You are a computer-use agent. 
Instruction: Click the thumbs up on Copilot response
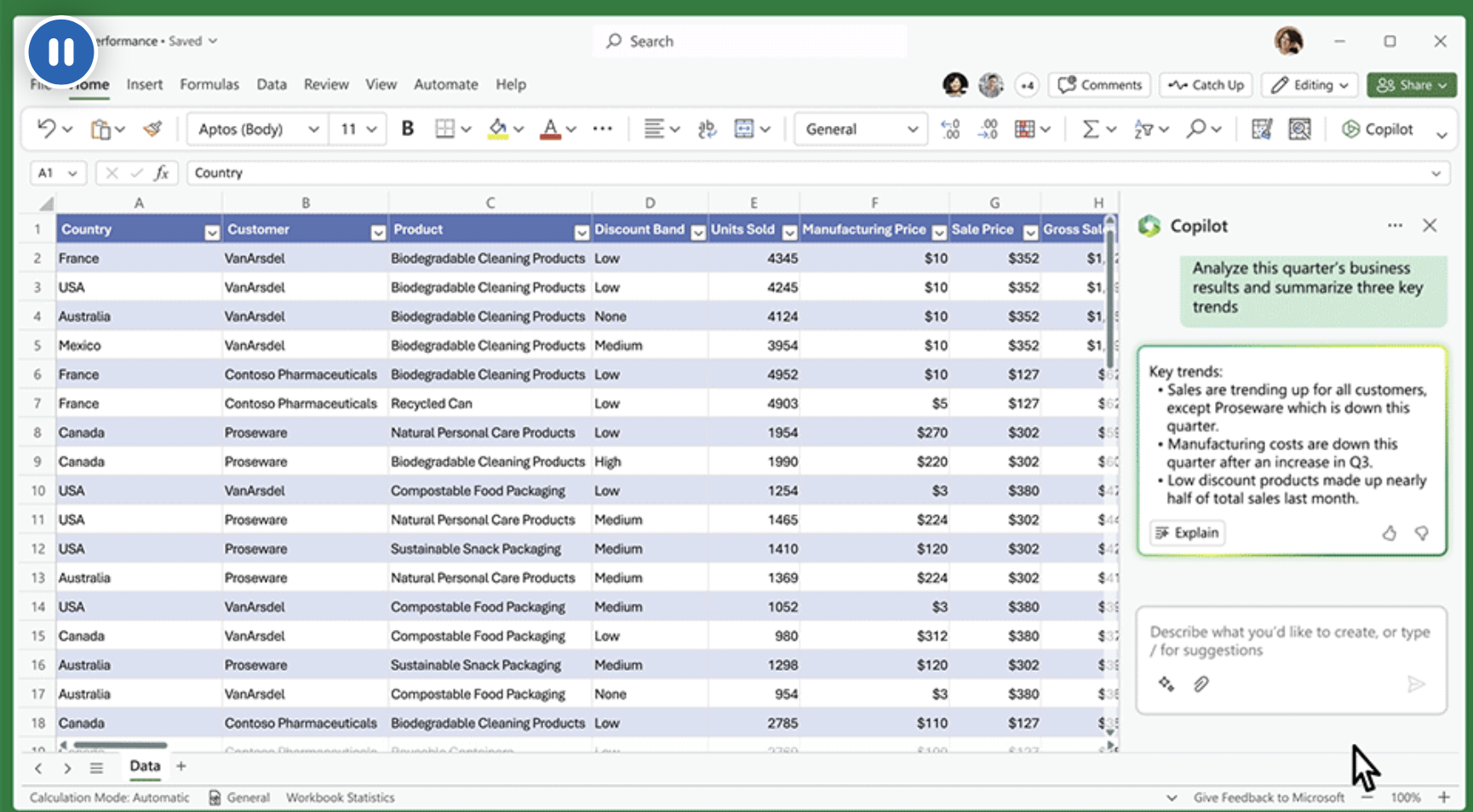[1389, 533]
